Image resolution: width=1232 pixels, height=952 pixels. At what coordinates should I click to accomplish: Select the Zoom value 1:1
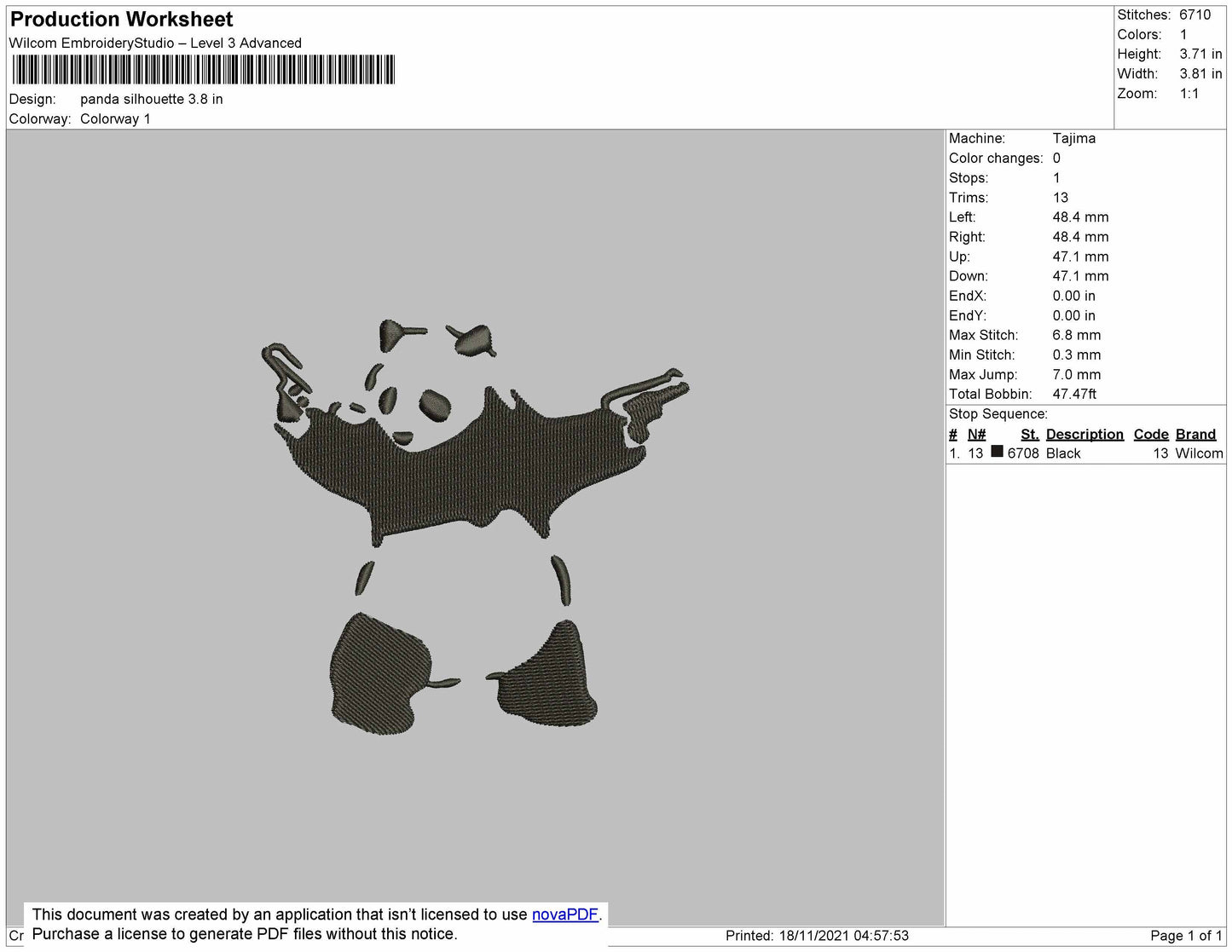click(1189, 94)
